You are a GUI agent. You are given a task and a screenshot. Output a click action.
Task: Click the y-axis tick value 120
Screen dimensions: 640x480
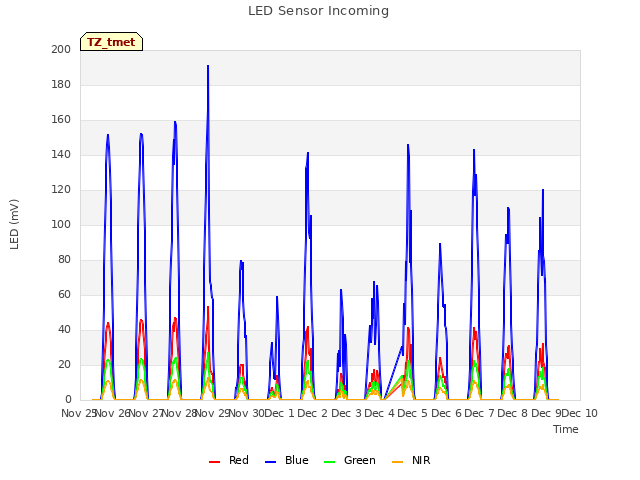tap(61, 190)
